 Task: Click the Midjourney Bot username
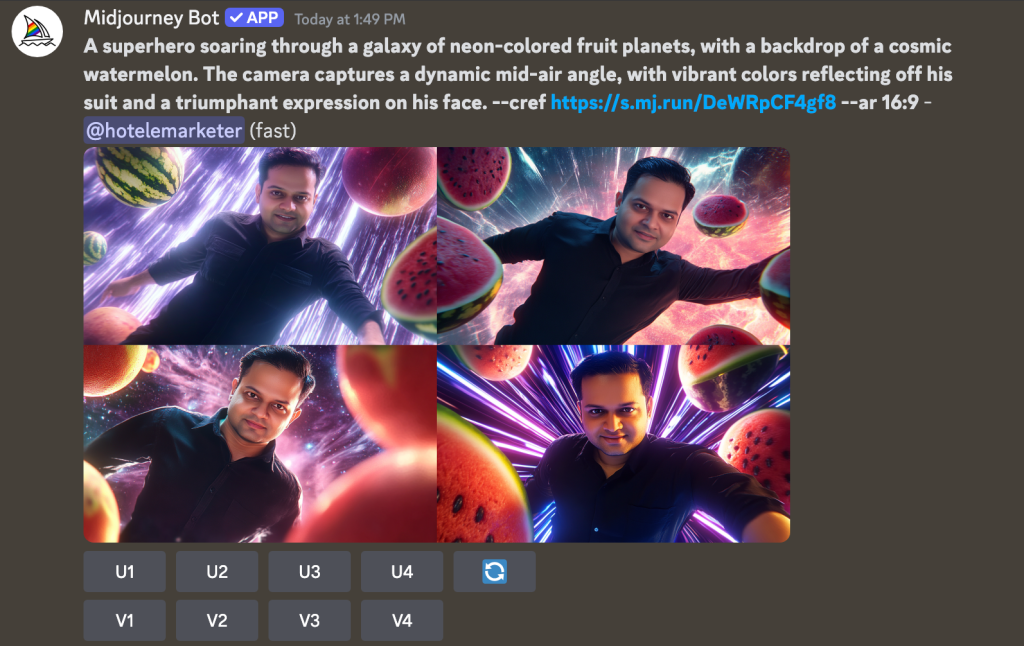point(151,18)
